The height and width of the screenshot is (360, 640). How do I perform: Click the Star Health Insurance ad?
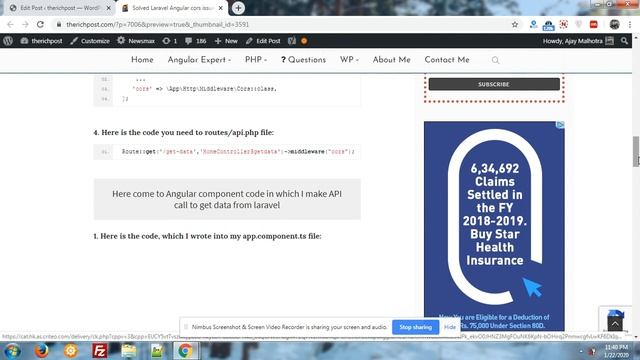494,226
